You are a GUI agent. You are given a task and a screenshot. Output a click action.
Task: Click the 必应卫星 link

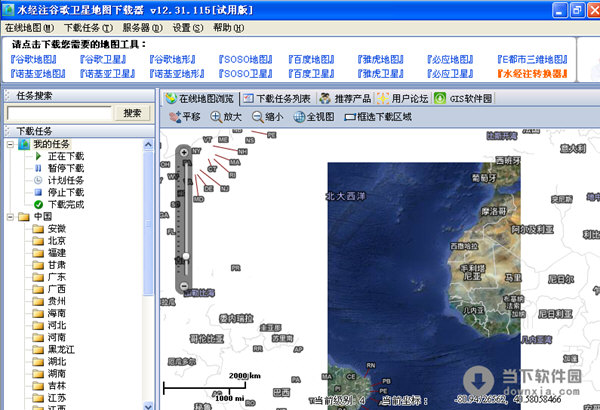450,74
